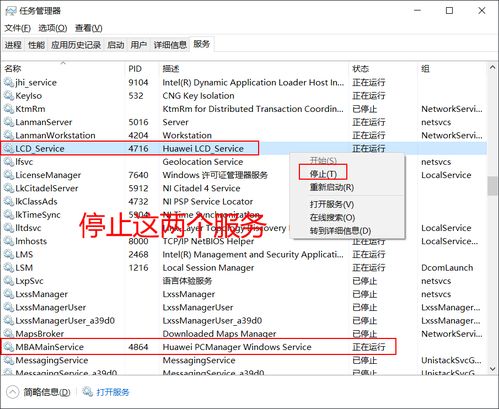Click the service icon beside LxpSvc
Image resolution: width=499 pixels, height=409 pixels.
tap(9, 281)
